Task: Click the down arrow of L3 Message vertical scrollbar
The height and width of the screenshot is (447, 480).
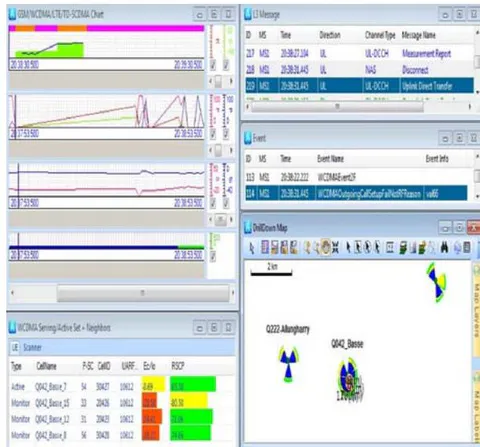Action: [478, 91]
